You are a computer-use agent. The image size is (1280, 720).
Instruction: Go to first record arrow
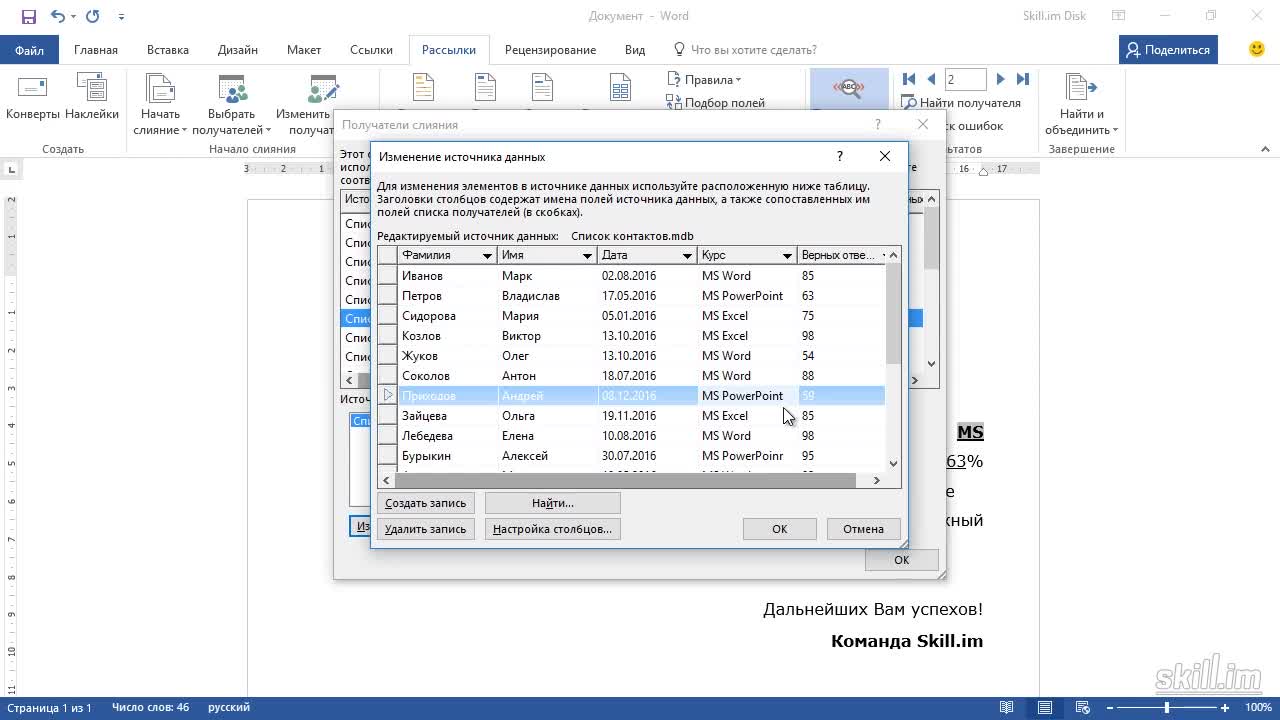[x=909, y=79]
